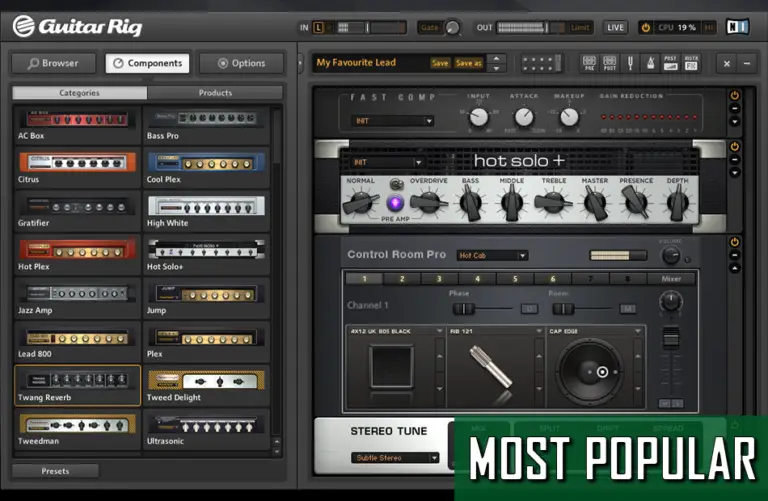The height and width of the screenshot is (501, 768).
Task: Toggle the Gate button
Action: point(430,27)
